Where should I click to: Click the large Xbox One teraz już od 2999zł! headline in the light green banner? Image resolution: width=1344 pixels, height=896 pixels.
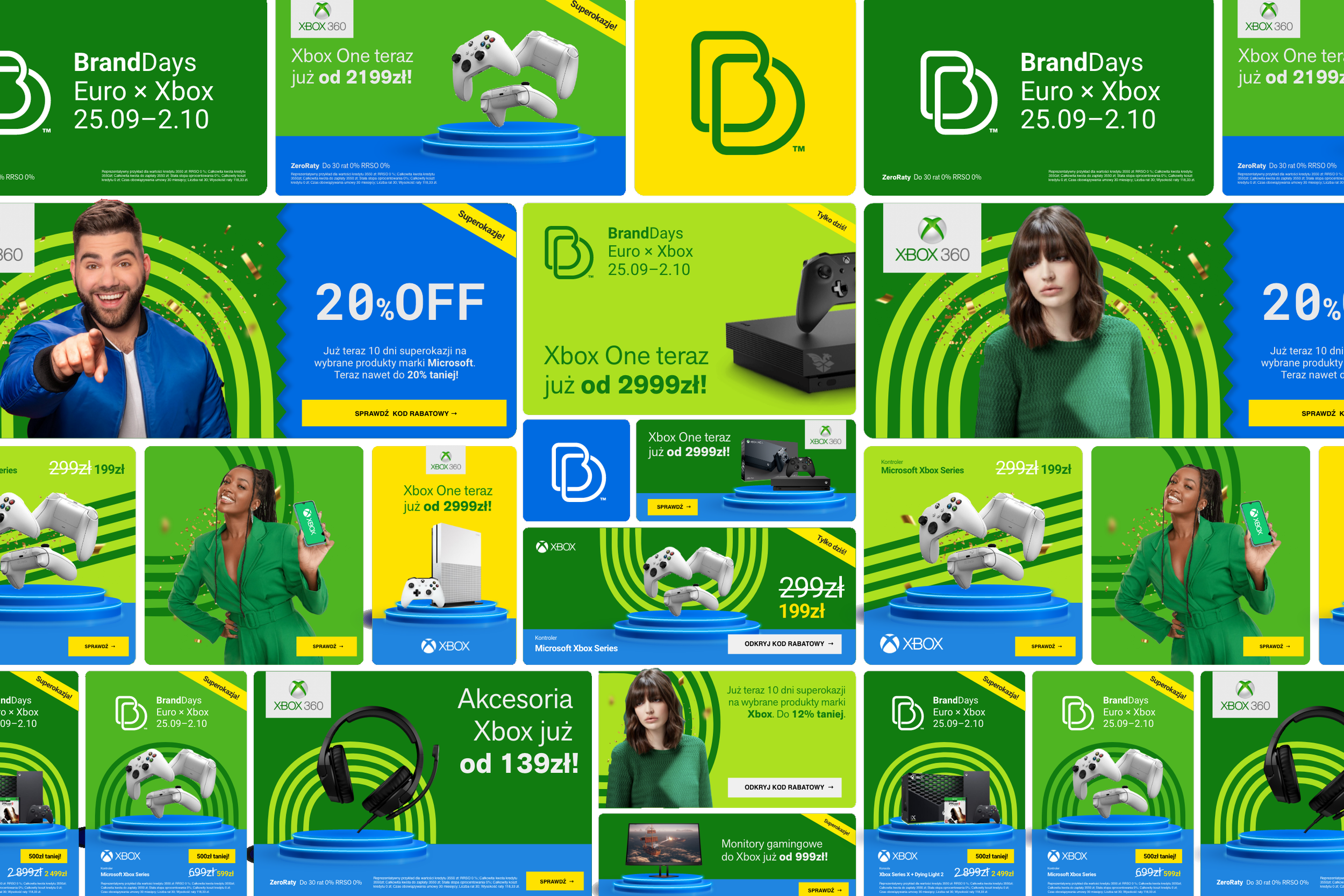click(626, 370)
